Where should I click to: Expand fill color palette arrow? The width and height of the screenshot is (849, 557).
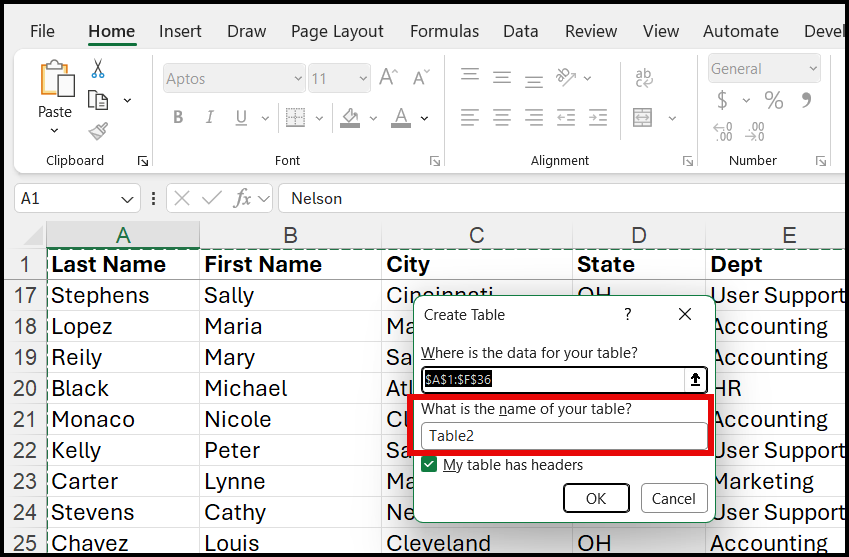(373, 118)
